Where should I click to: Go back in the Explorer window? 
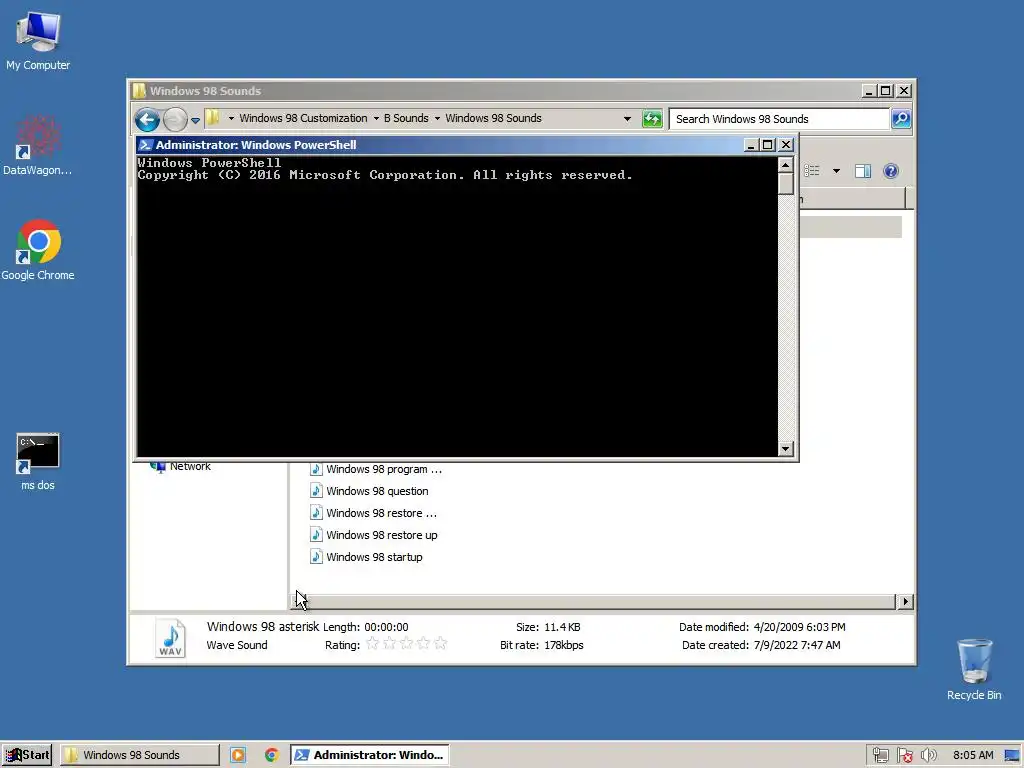coord(148,120)
